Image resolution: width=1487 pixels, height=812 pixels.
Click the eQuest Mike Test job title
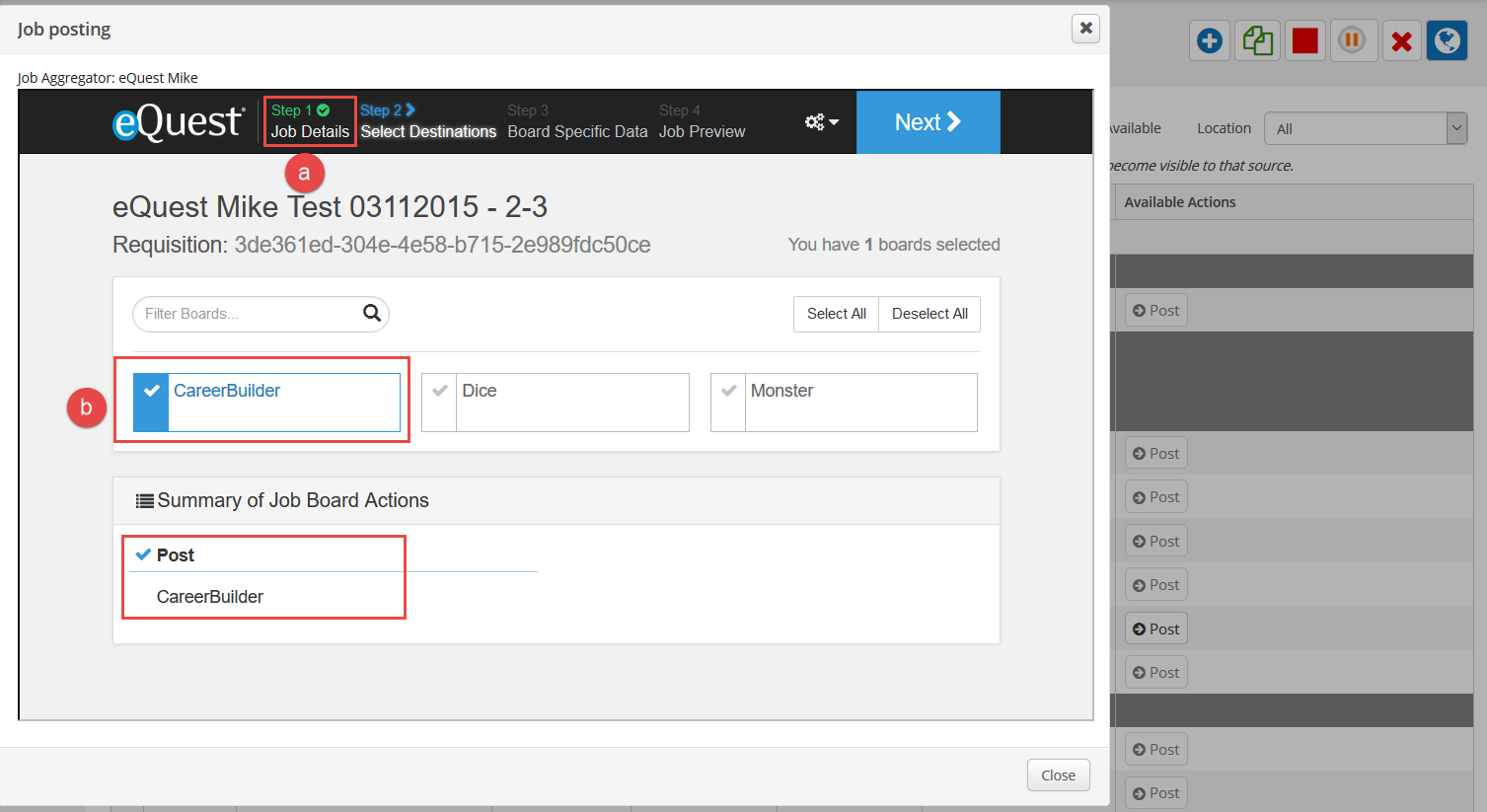click(x=330, y=207)
